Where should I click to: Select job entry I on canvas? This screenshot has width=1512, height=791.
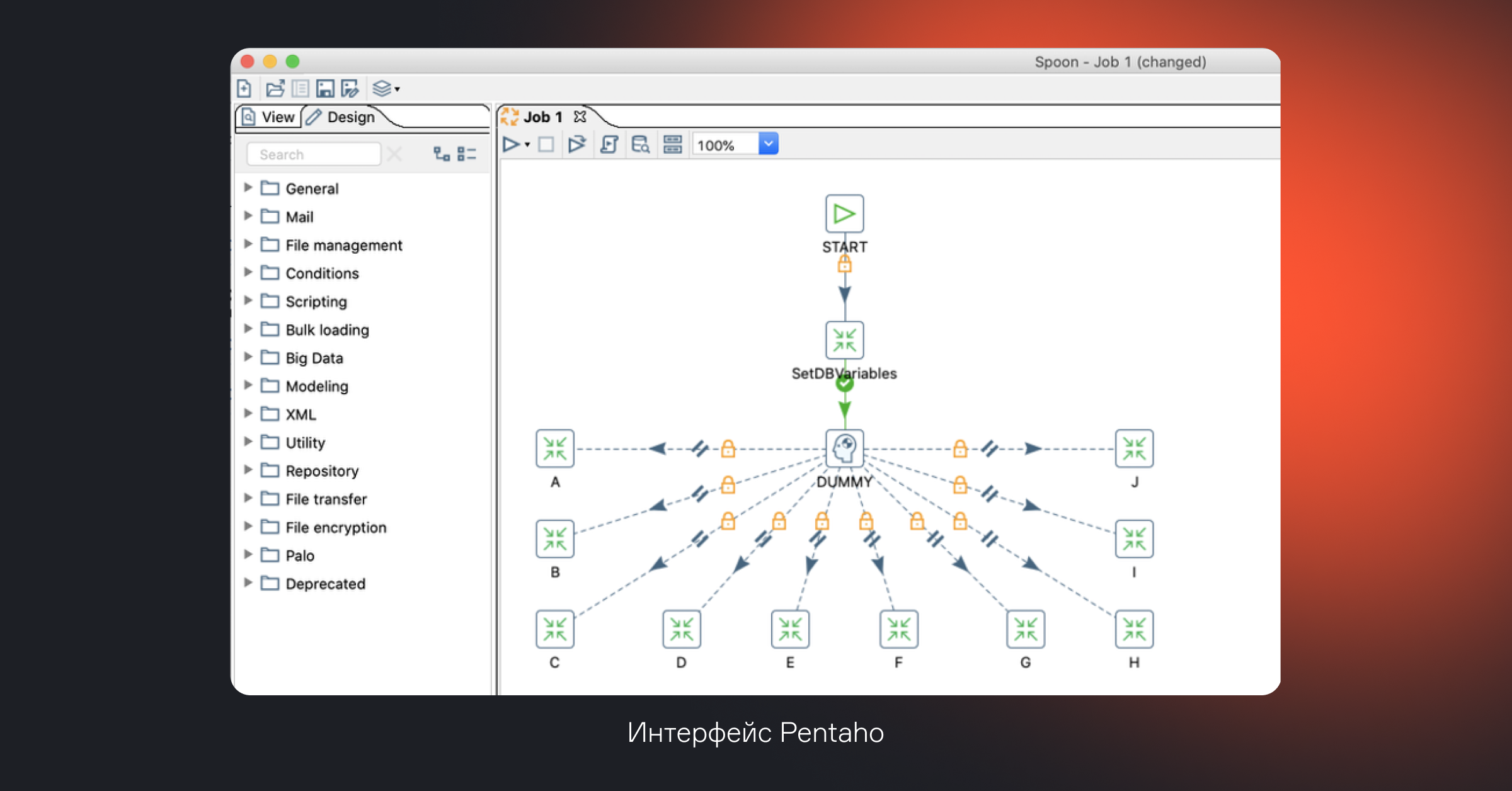(1134, 539)
